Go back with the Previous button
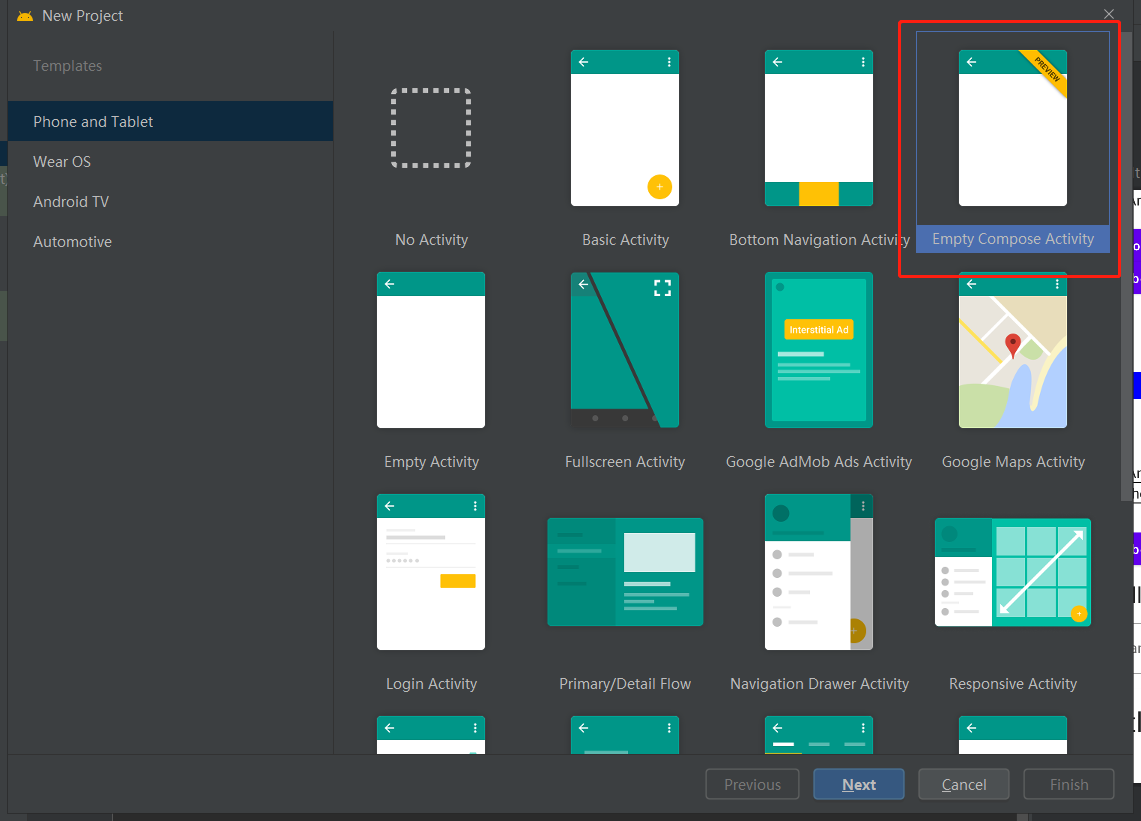 coord(752,784)
